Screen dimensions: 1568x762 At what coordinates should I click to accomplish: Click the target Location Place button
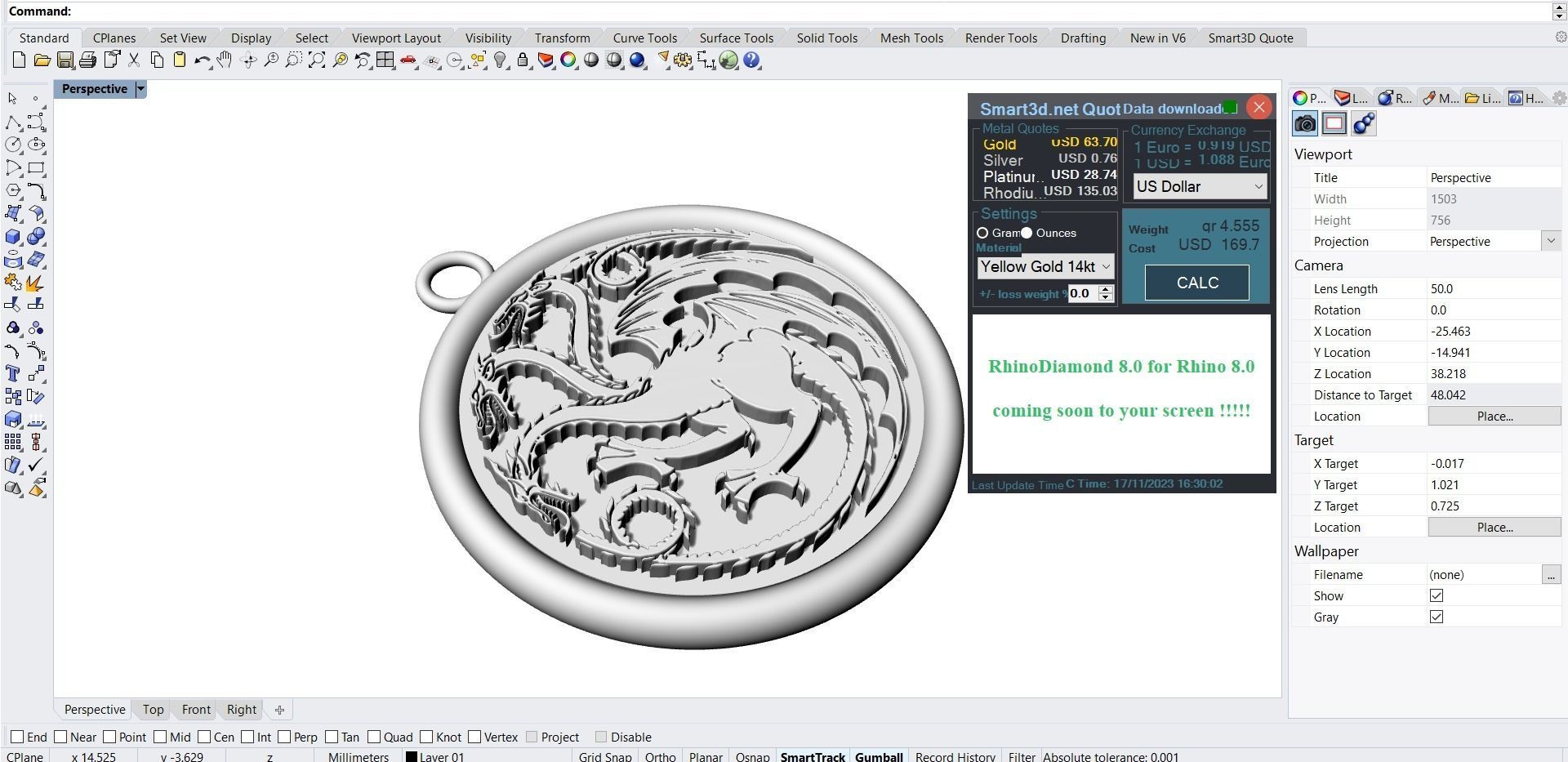click(1494, 527)
